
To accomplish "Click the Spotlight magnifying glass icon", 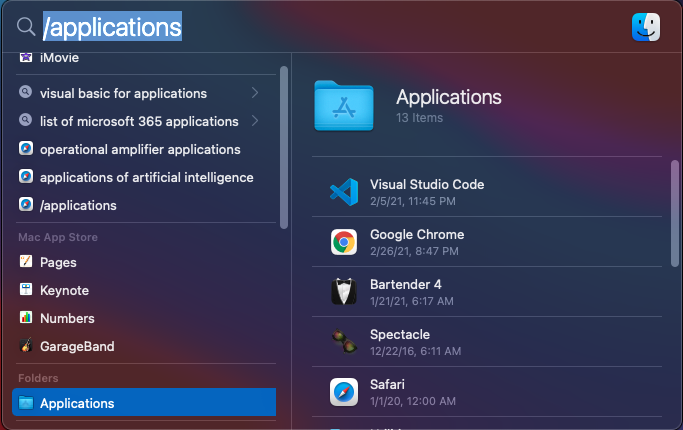I will point(26,27).
